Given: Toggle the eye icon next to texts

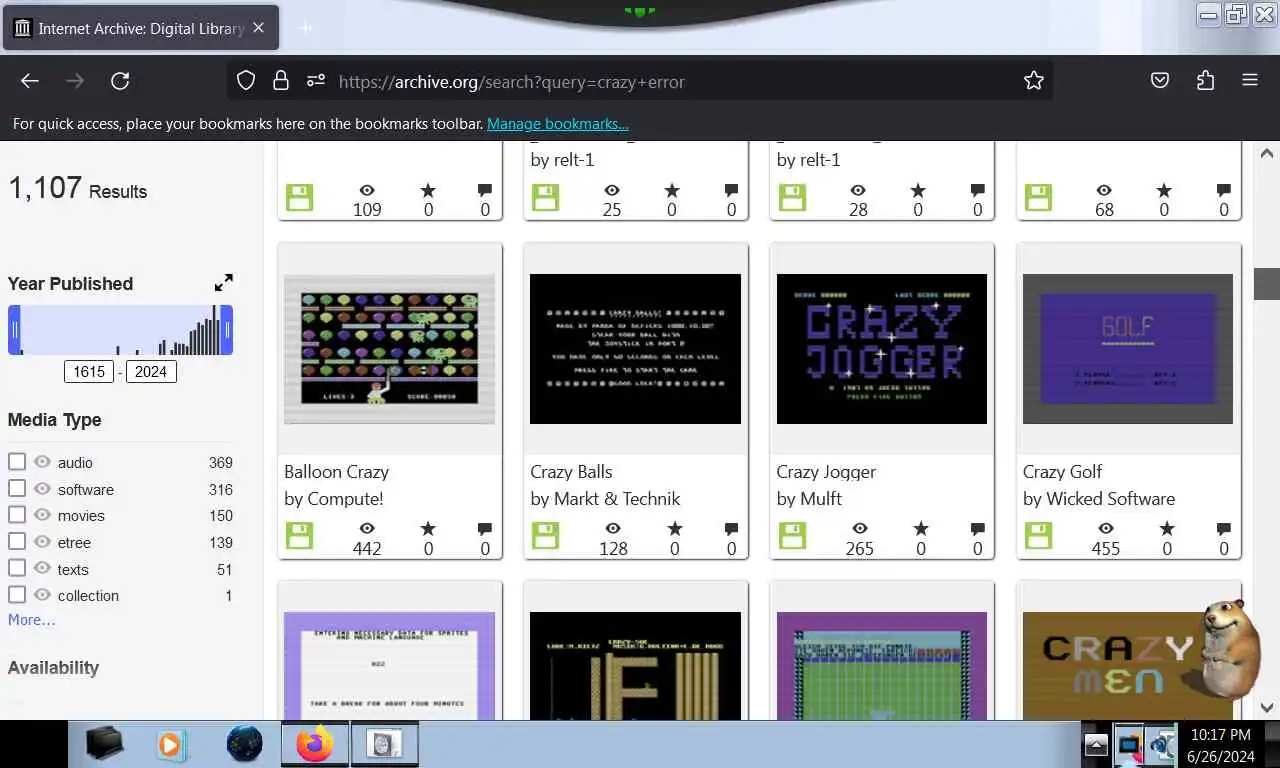Looking at the screenshot, I should click(x=42, y=568).
